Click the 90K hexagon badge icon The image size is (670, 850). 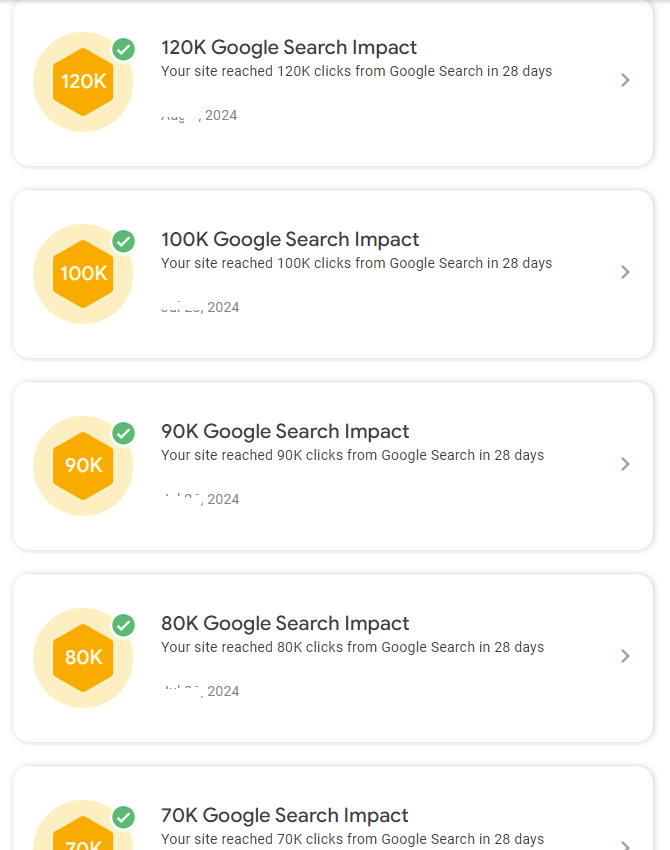tap(83, 466)
